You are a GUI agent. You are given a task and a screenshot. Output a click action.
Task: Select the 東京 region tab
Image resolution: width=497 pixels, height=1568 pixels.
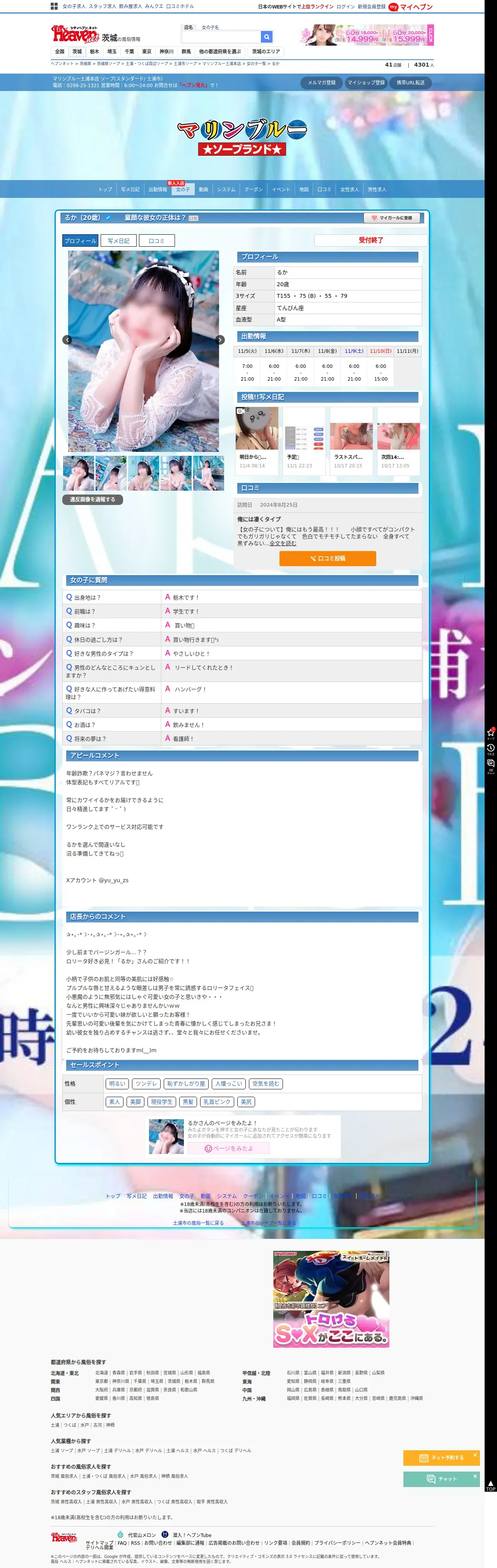(x=147, y=52)
